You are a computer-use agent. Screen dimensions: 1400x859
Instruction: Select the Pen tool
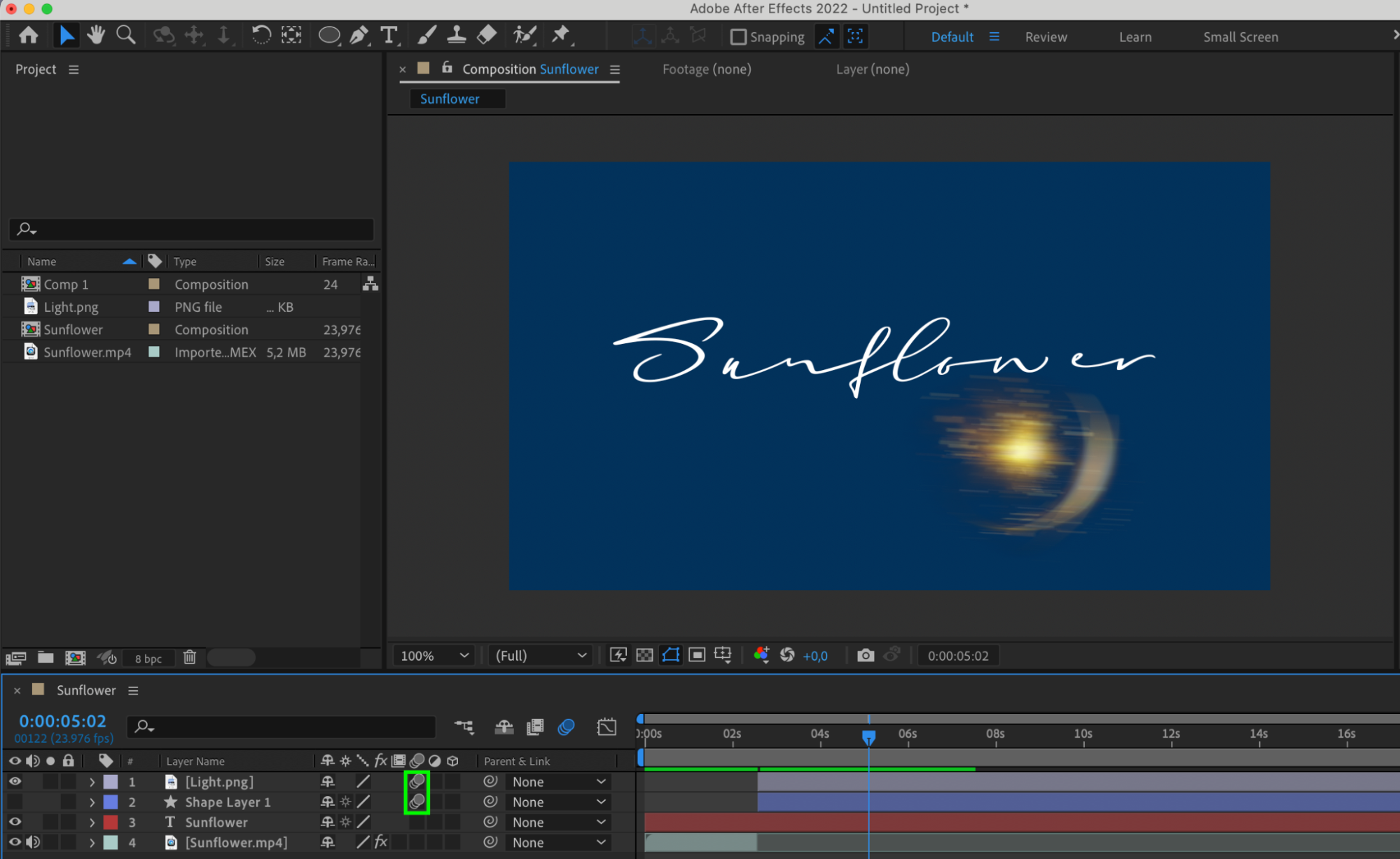coord(359,34)
